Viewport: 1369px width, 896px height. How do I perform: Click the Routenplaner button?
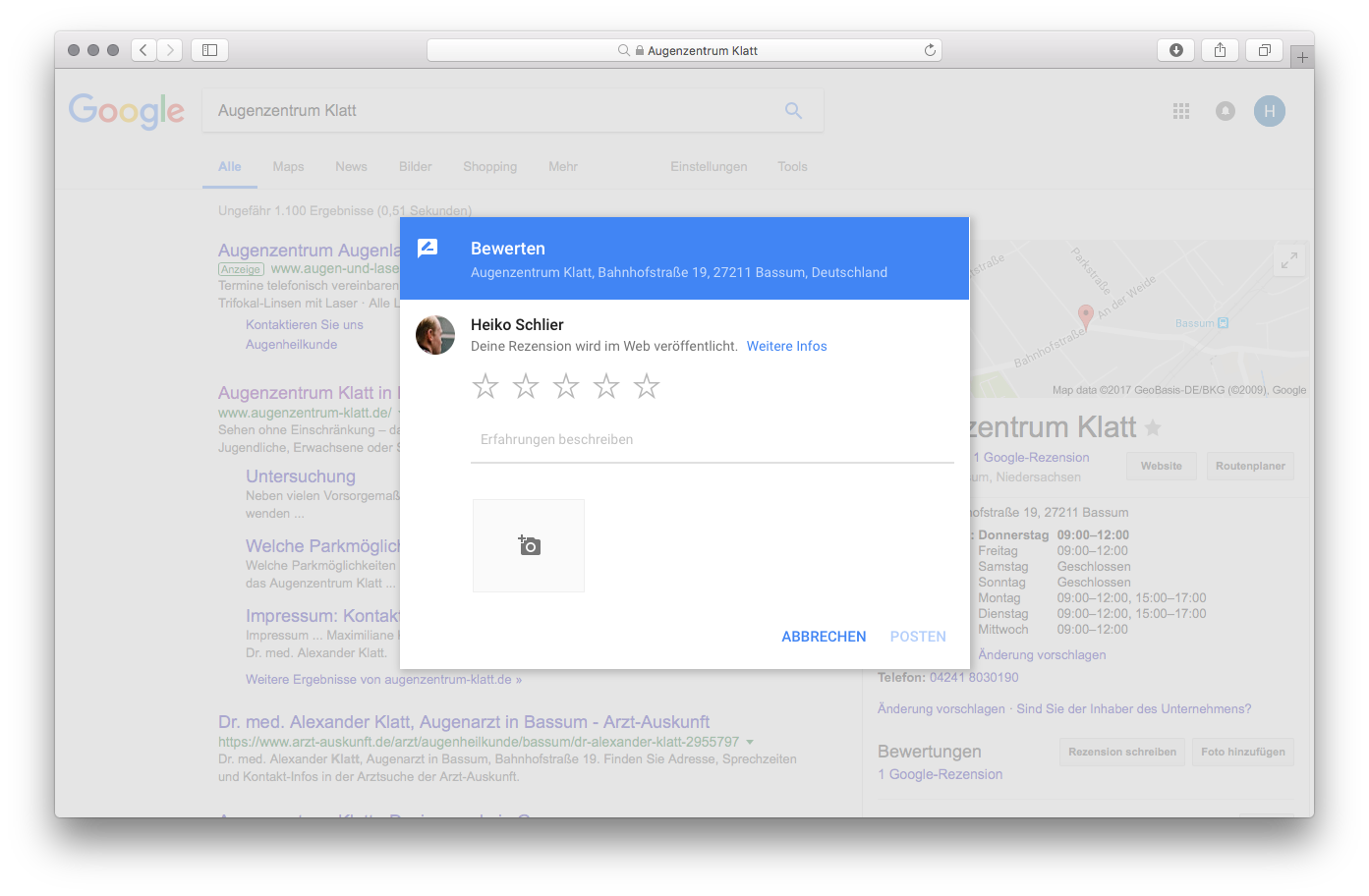point(1250,466)
